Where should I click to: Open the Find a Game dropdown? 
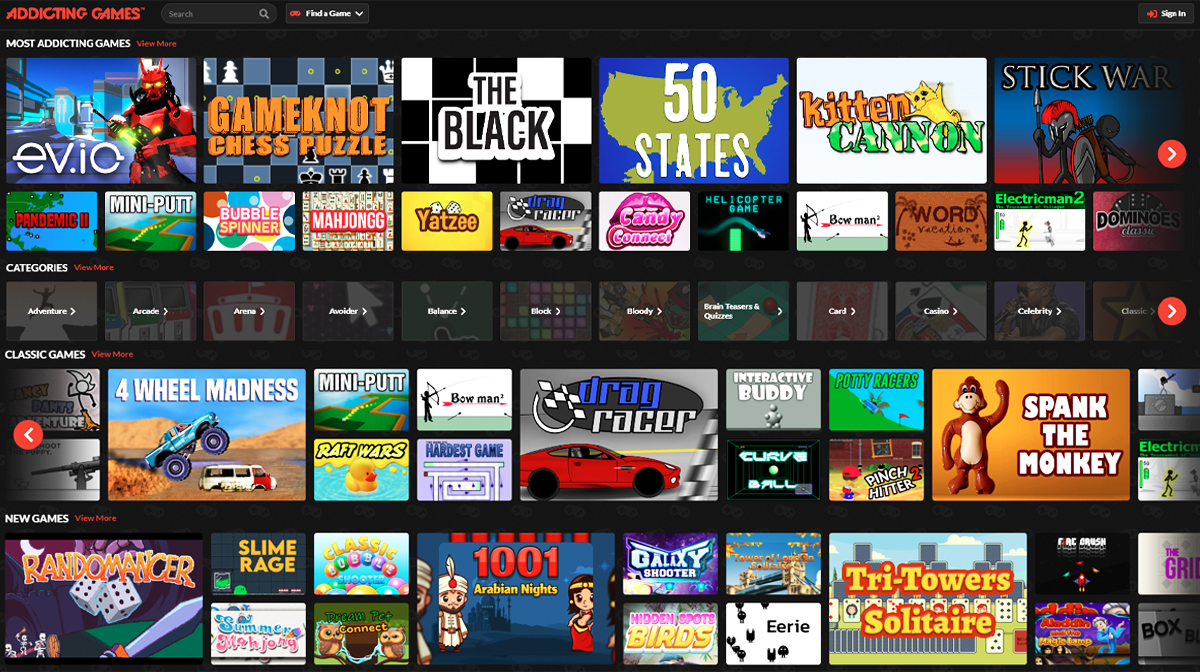pyautogui.click(x=327, y=13)
